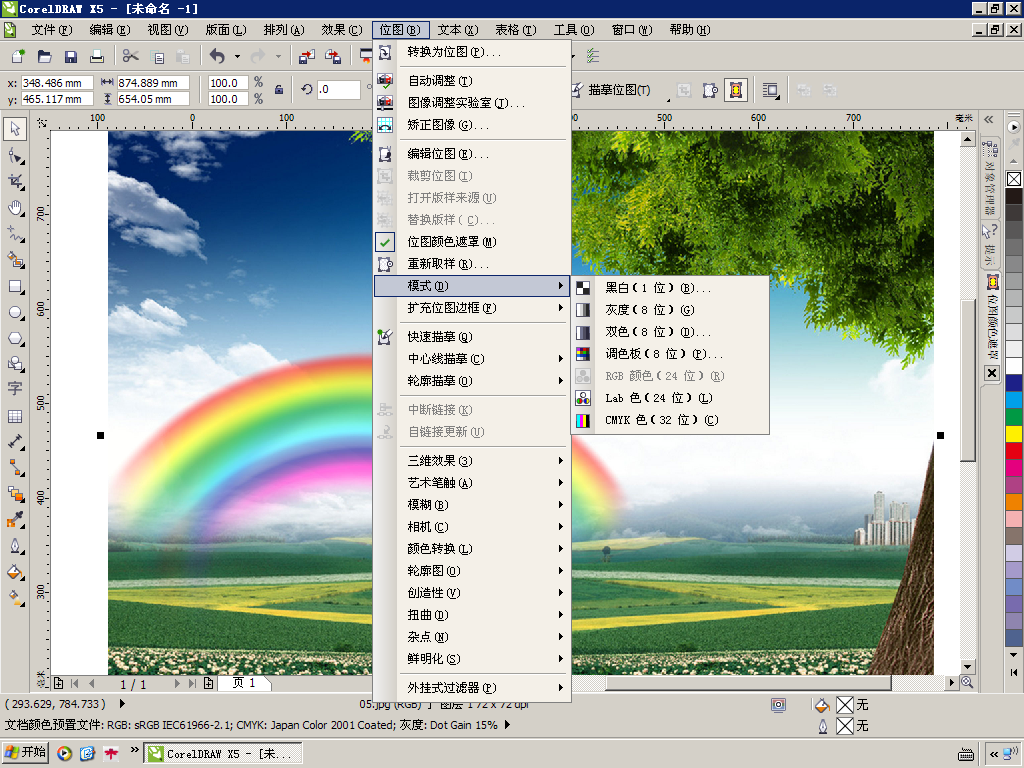This screenshot has height=768, width=1024.
Task: Open the undo history dropdown arrow
Action: pyautogui.click(x=237, y=57)
